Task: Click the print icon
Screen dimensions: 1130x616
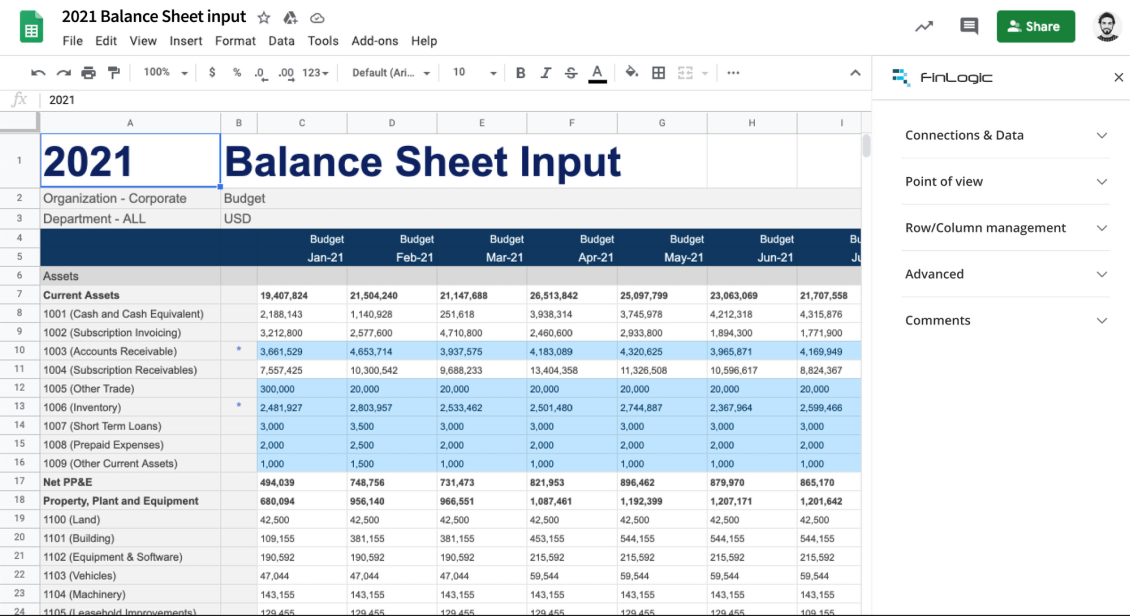Action: 89,73
